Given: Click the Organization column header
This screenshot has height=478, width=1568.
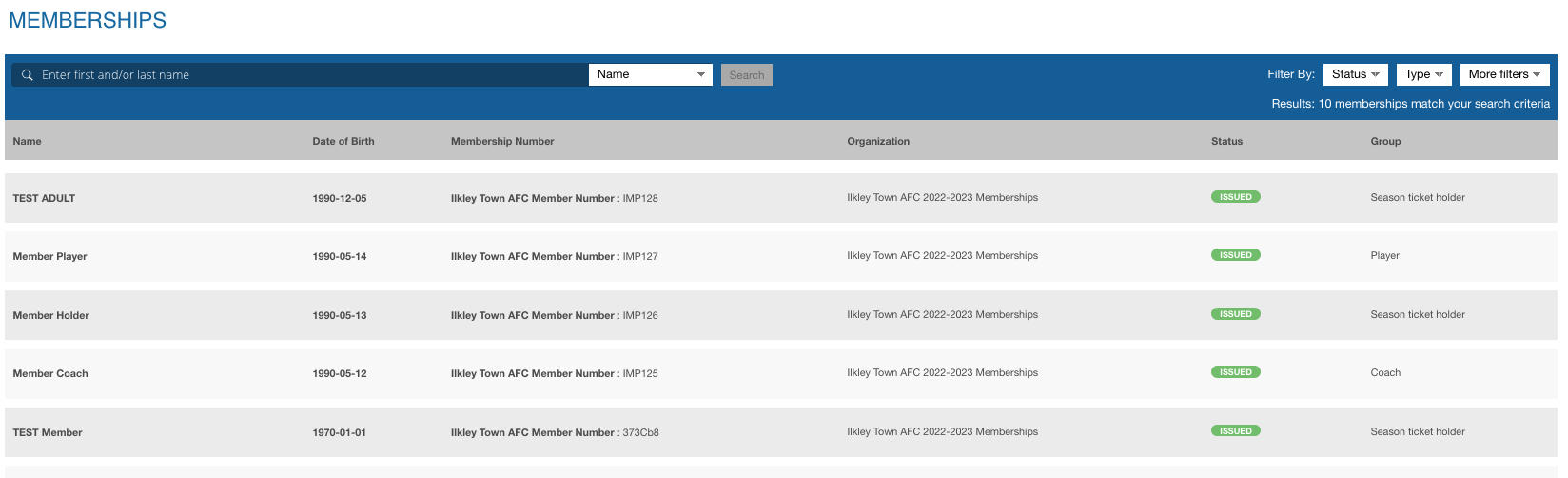Looking at the screenshot, I should coord(878,141).
